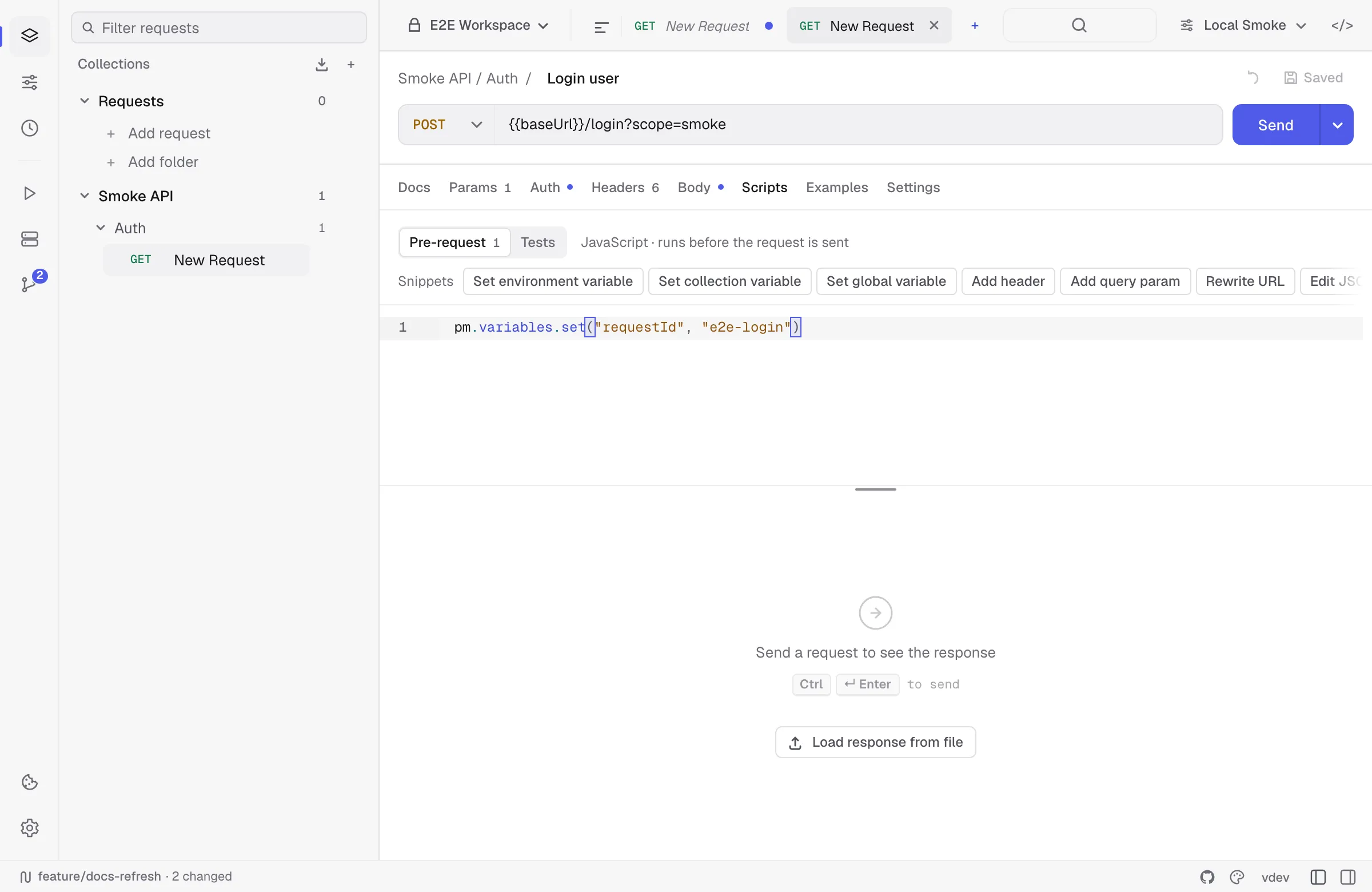Click the feature/docs-refresh branch status
This screenshot has width=1372, height=892.
point(126,877)
